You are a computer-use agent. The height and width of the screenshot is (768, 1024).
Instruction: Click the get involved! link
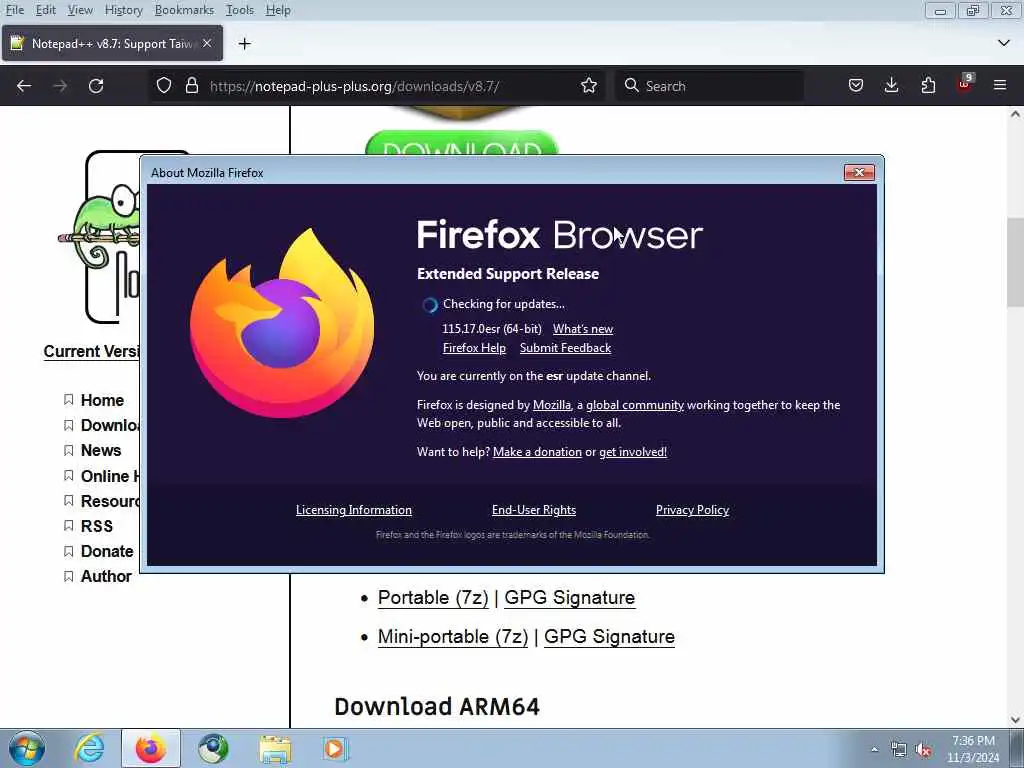point(633,452)
